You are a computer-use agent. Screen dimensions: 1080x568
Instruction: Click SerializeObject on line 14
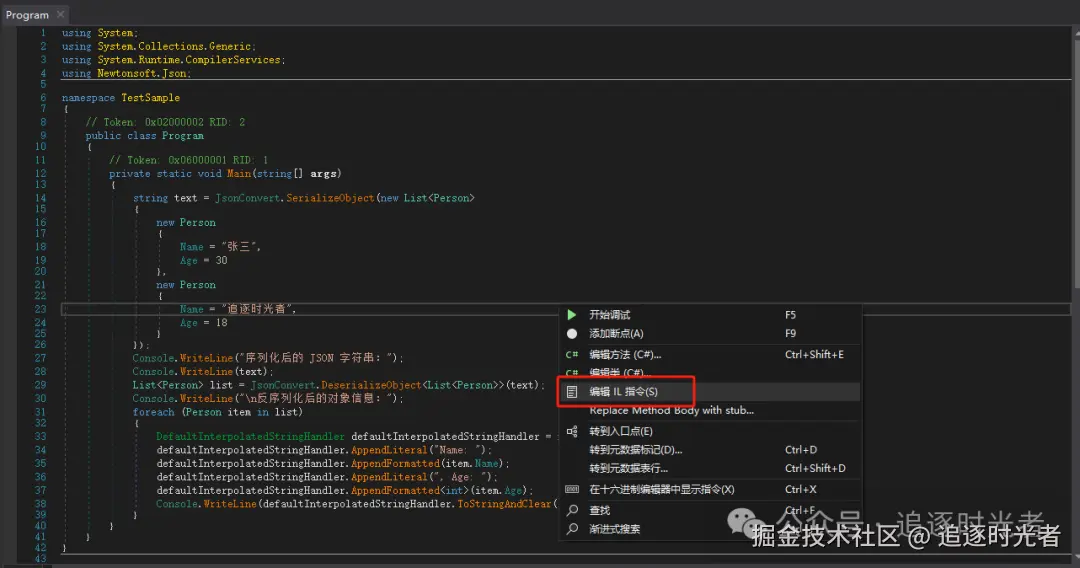coord(330,198)
